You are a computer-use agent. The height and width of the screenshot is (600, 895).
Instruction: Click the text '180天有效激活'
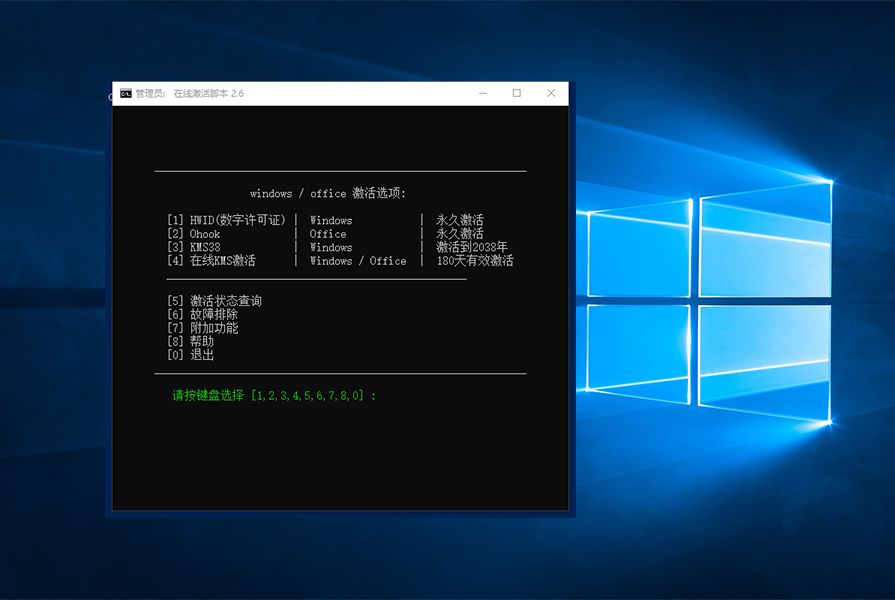click(x=475, y=260)
